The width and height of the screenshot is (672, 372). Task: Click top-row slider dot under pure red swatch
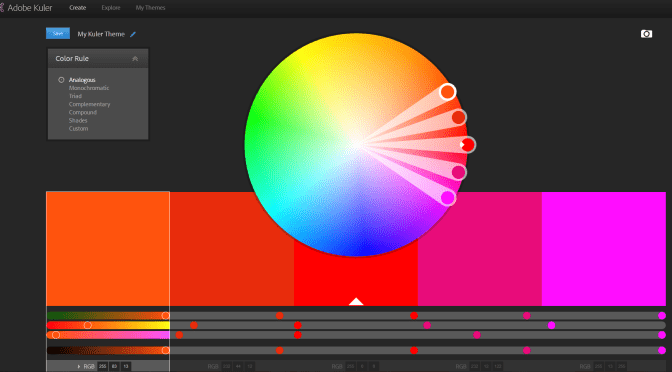click(414, 316)
